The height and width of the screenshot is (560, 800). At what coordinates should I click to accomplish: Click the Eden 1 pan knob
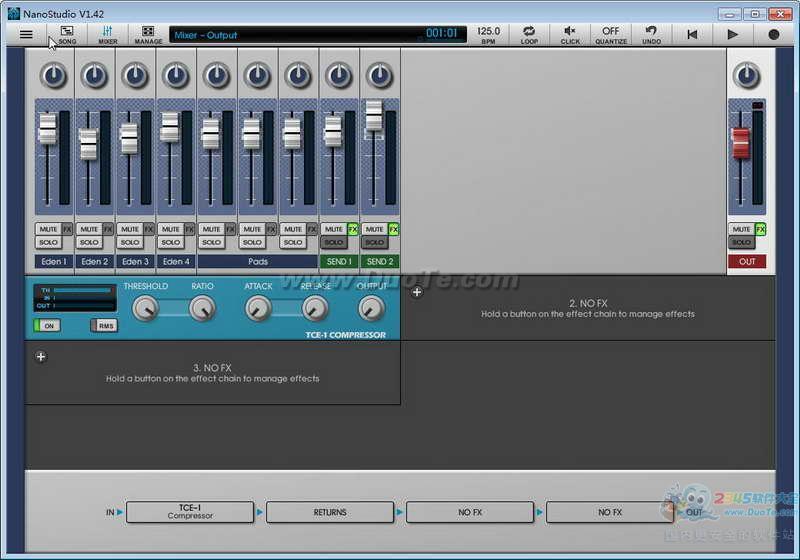coord(54,75)
